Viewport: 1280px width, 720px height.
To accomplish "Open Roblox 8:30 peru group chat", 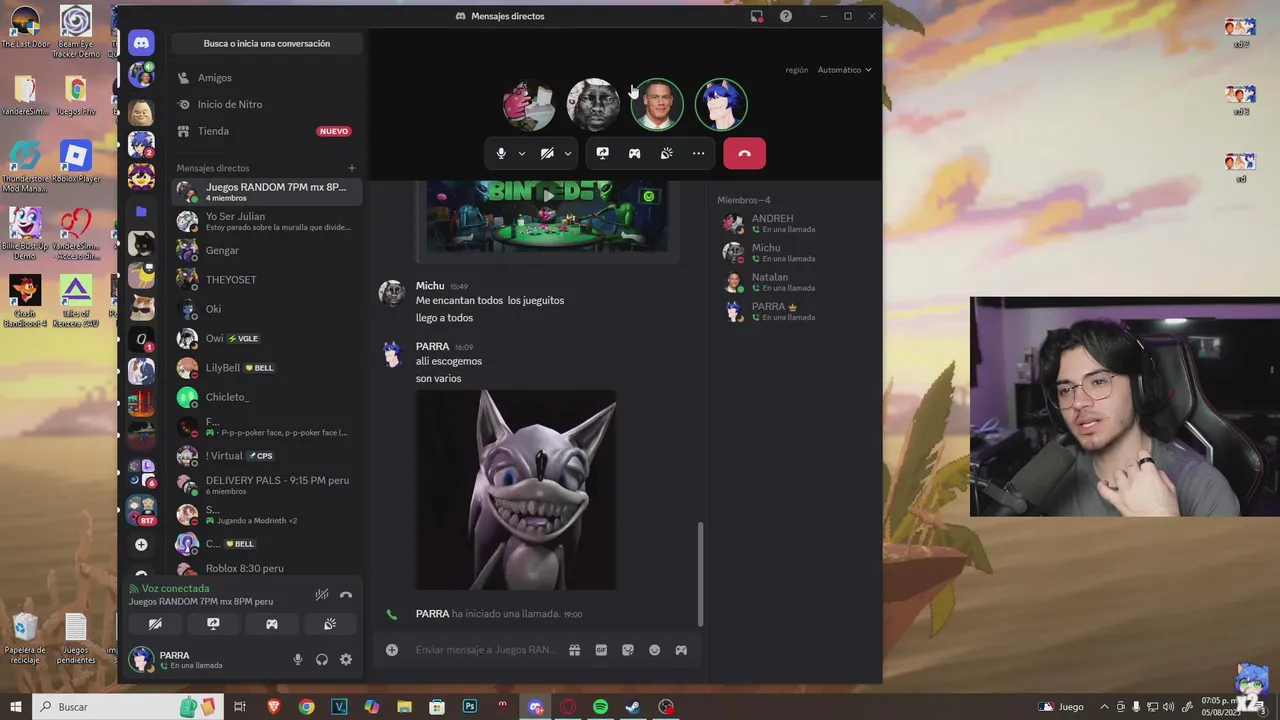I will pyautogui.click(x=266, y=568).
